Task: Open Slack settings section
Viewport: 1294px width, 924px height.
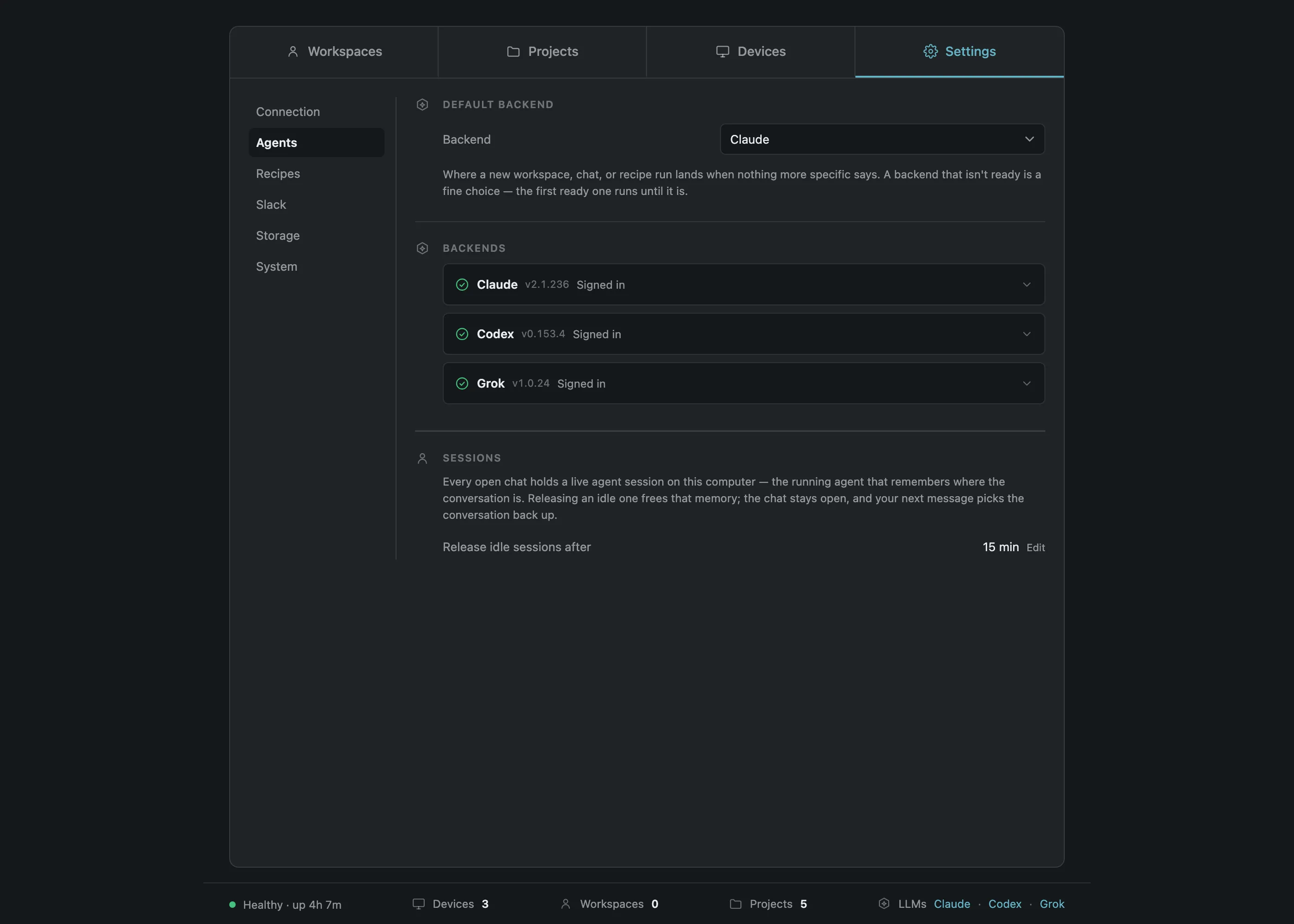Action: [317, 205]
